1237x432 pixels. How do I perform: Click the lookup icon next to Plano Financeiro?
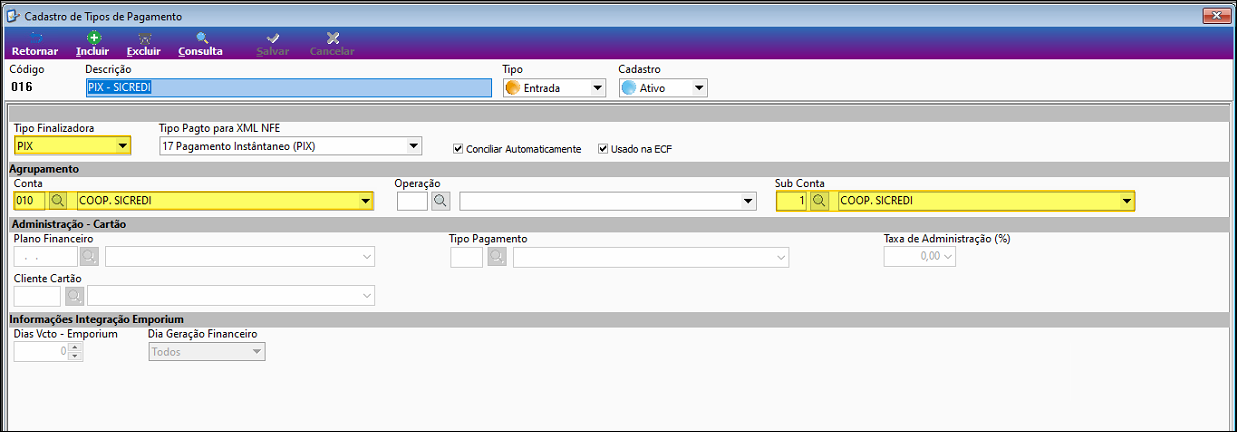tap(89, 257)
